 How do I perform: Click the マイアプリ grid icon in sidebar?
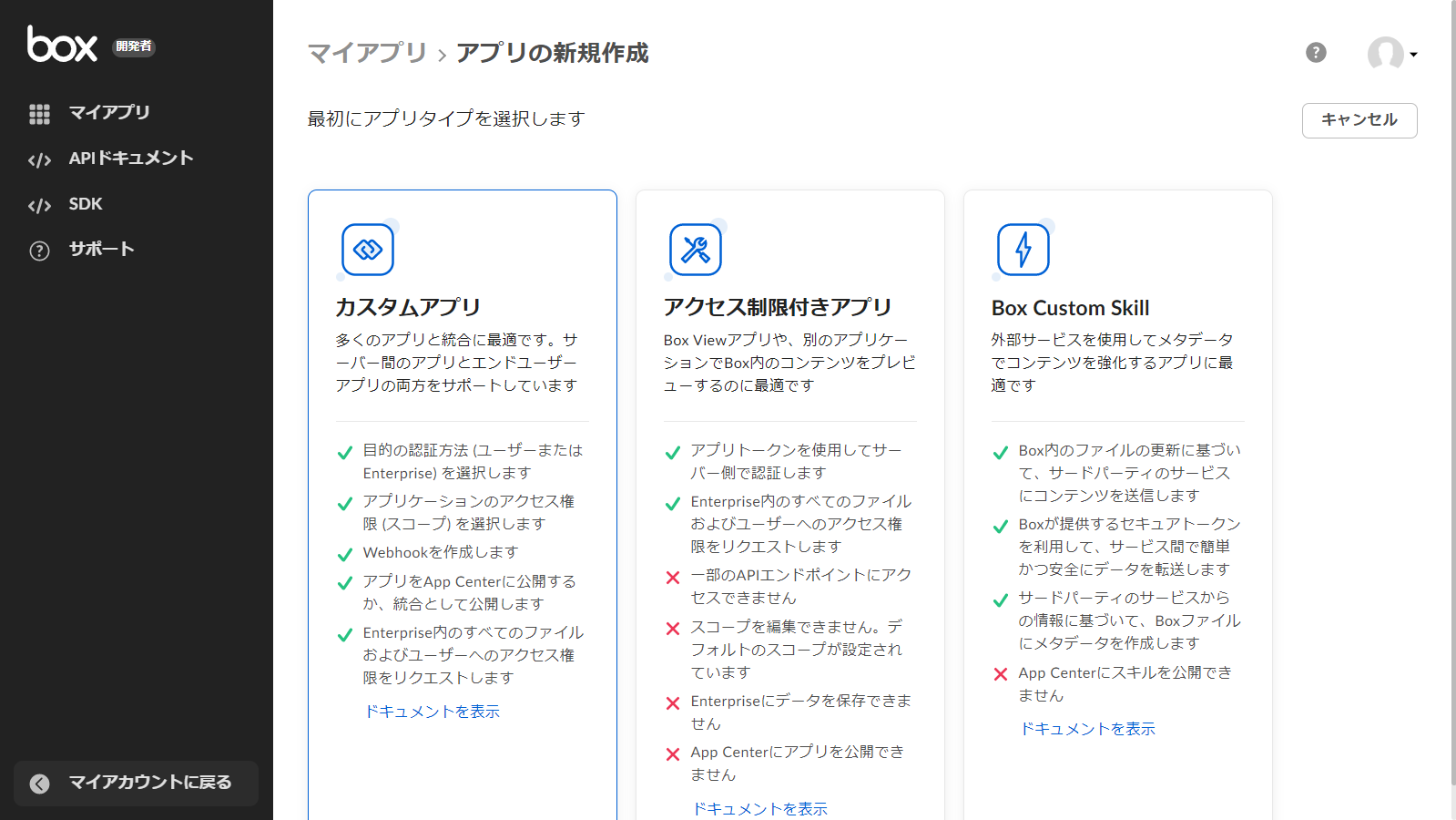[x=39, y=113]
